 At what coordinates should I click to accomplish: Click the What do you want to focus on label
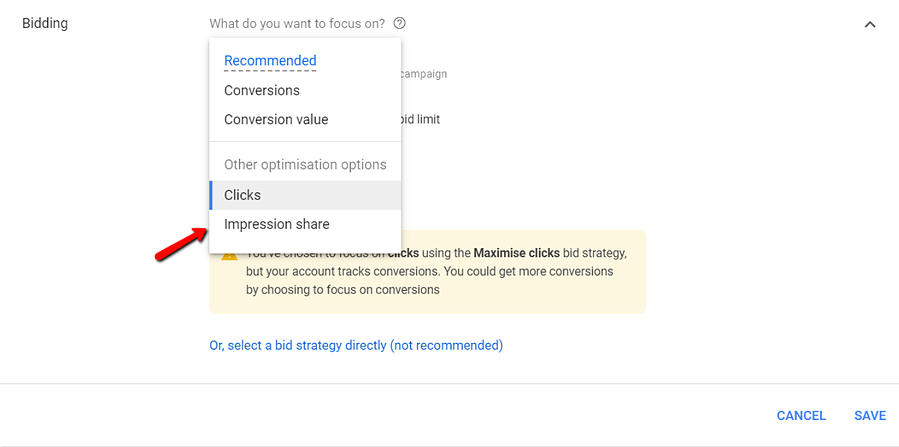point(297,23)
